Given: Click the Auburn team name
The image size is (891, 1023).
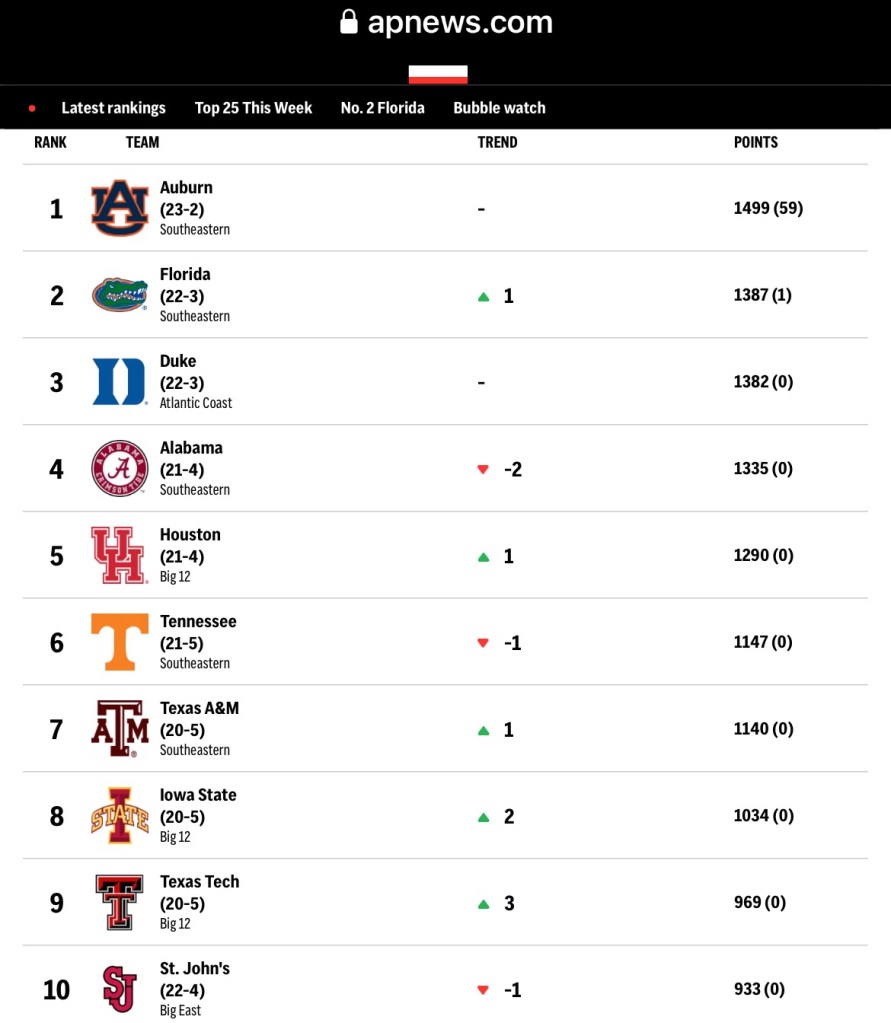Looking at the screenshot, I should (x=186, y=188).
